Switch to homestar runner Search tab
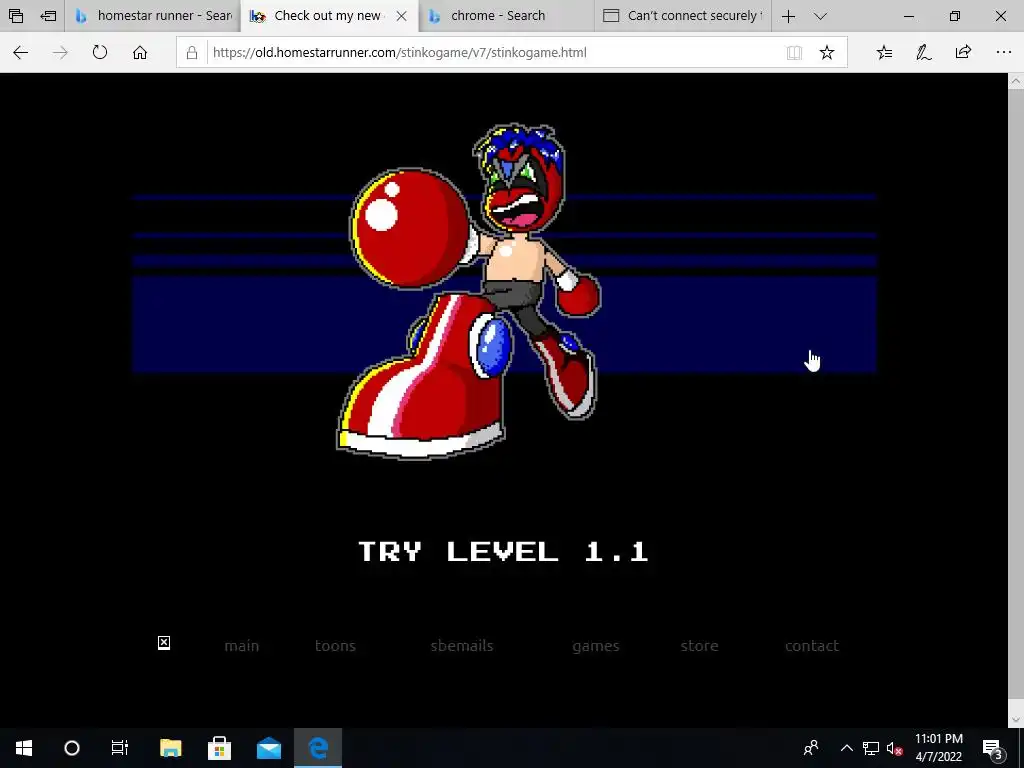1024x768 pixels. tap(153, 16)
